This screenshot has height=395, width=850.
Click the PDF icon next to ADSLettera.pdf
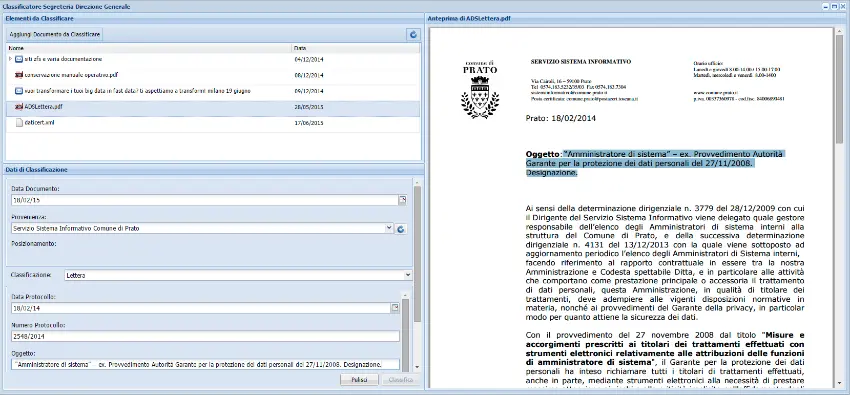click(18, 107)
